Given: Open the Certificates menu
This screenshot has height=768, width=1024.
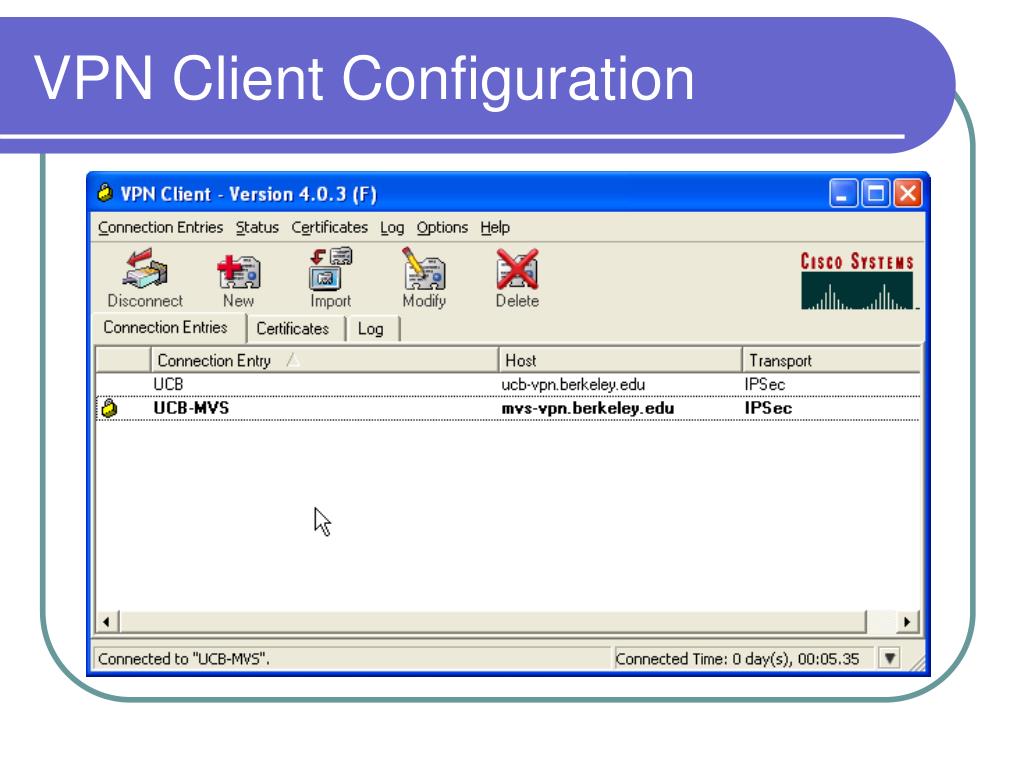Looking at the screenshot, I should [329, 227].
